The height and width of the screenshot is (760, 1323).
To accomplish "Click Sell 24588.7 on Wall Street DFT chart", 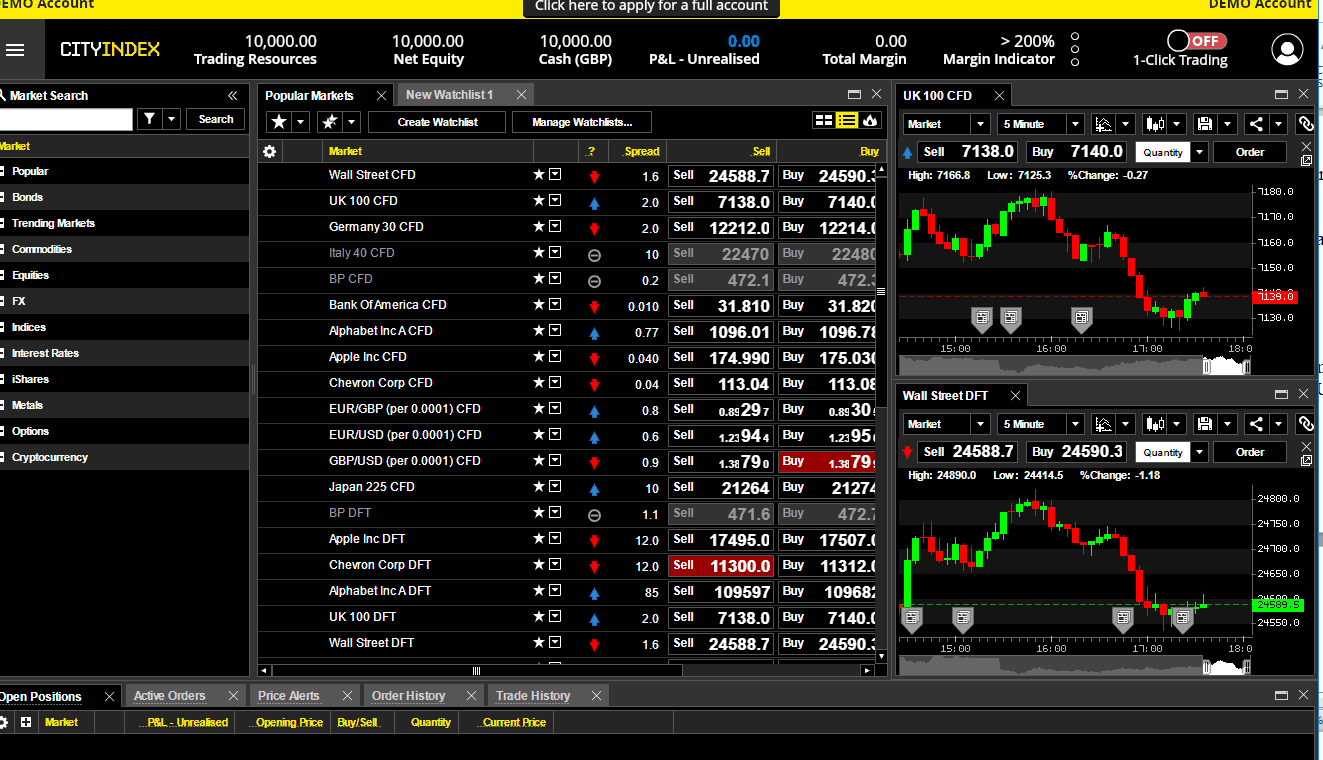I will click(969, 452).
